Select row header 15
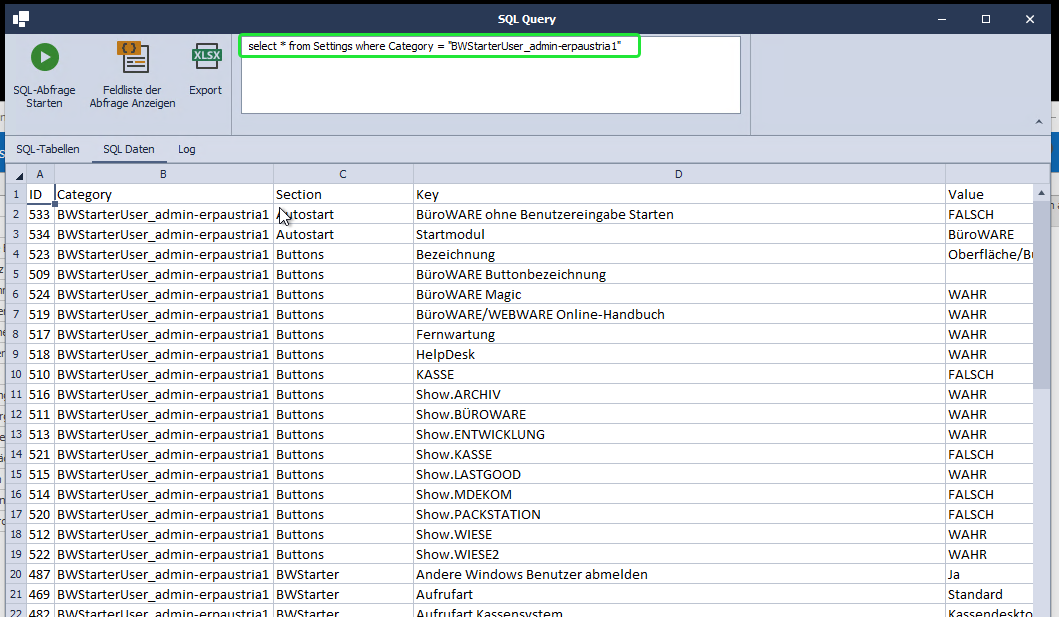 coord(16,475)
